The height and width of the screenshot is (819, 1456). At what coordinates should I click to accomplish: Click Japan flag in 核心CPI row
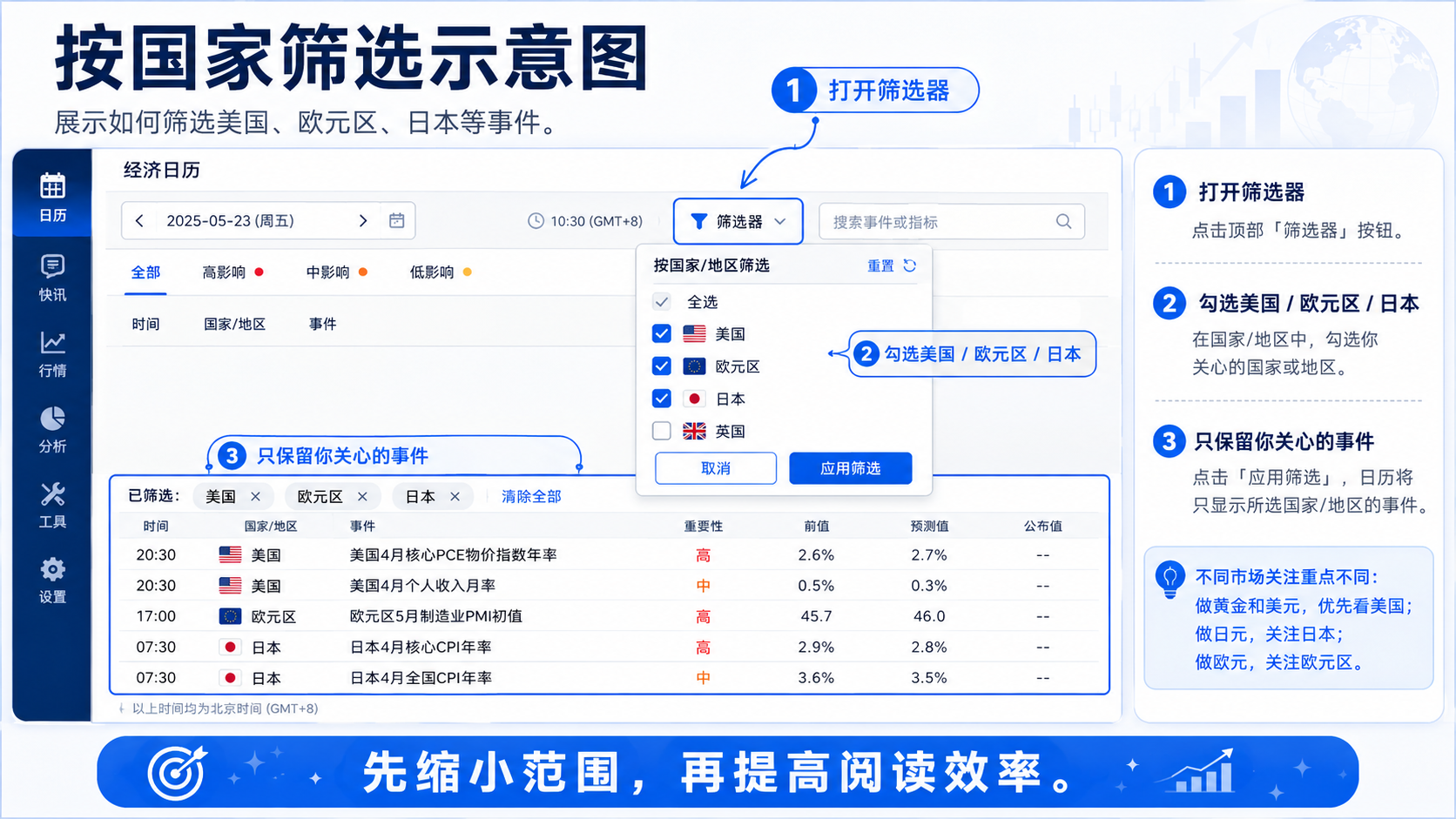coord(230,648)
